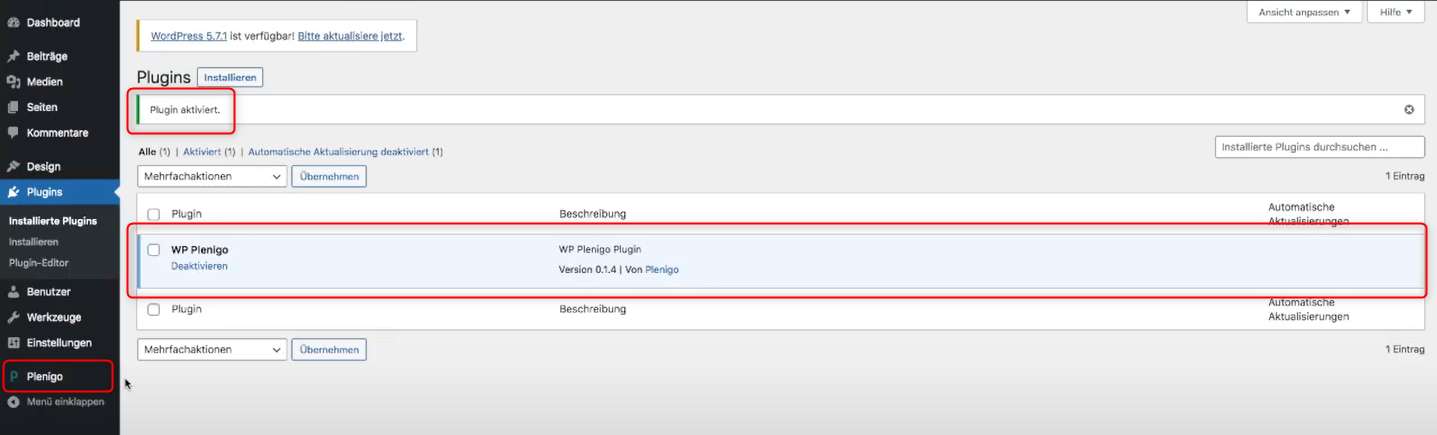Click the Medien media icon
This screenshot has width=1437, height=435.
(x=13, y=82)
